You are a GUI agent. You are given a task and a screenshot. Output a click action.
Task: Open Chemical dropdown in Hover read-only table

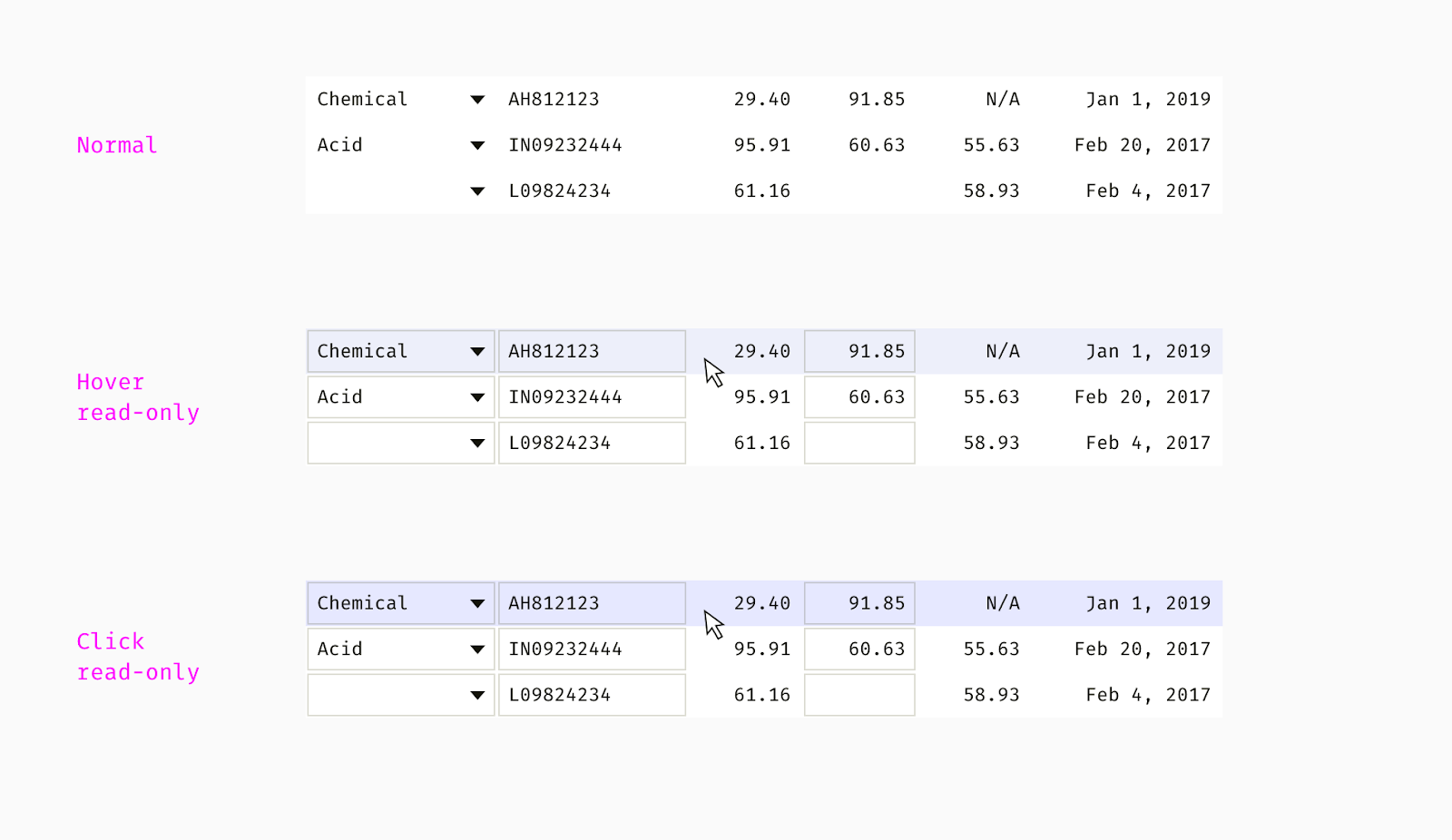pos(477,352)
